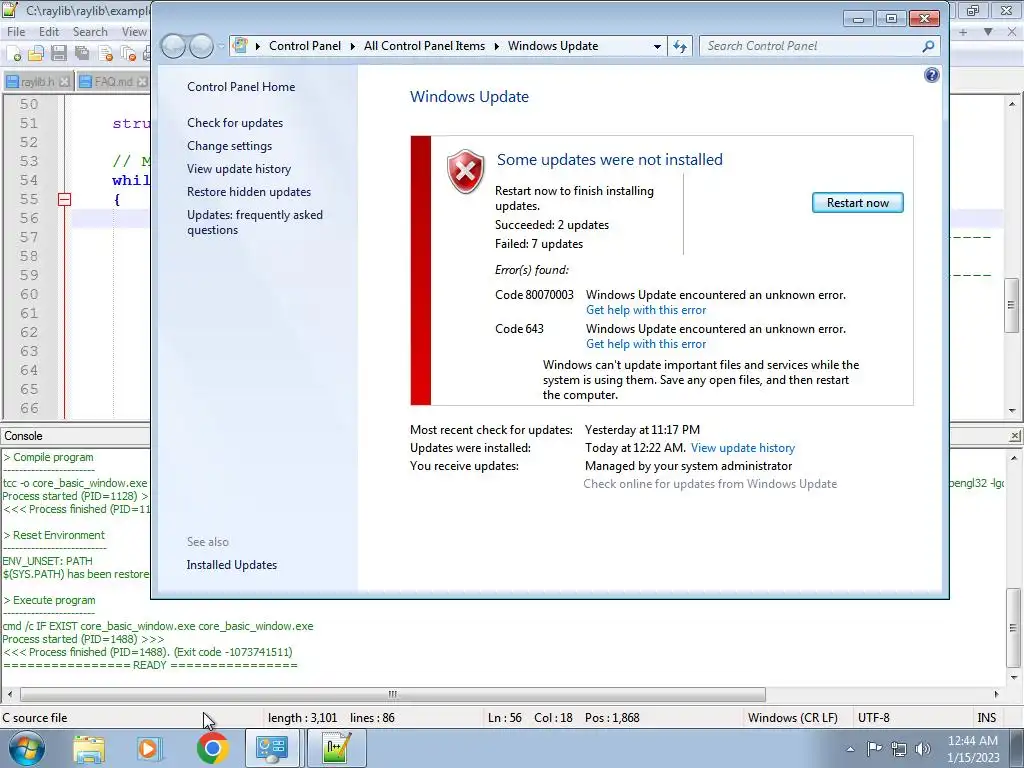Viewport: 1024px width, 768px height.
Task: Click the Save All icon in Notepad++ toolbar
Action: (82, 54)
